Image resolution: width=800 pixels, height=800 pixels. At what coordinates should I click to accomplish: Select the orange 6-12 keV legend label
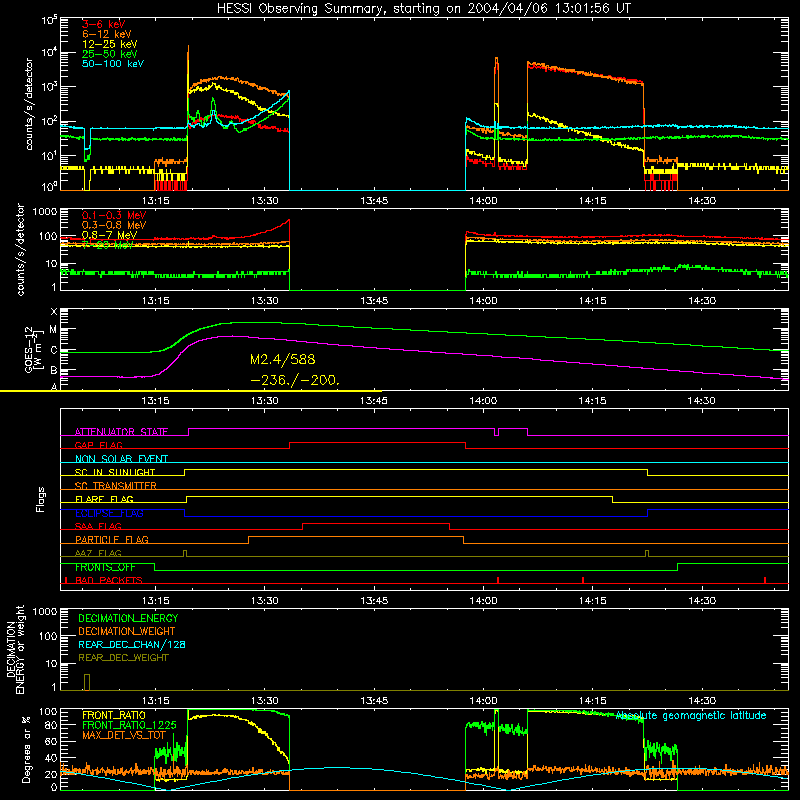(107, 34)
